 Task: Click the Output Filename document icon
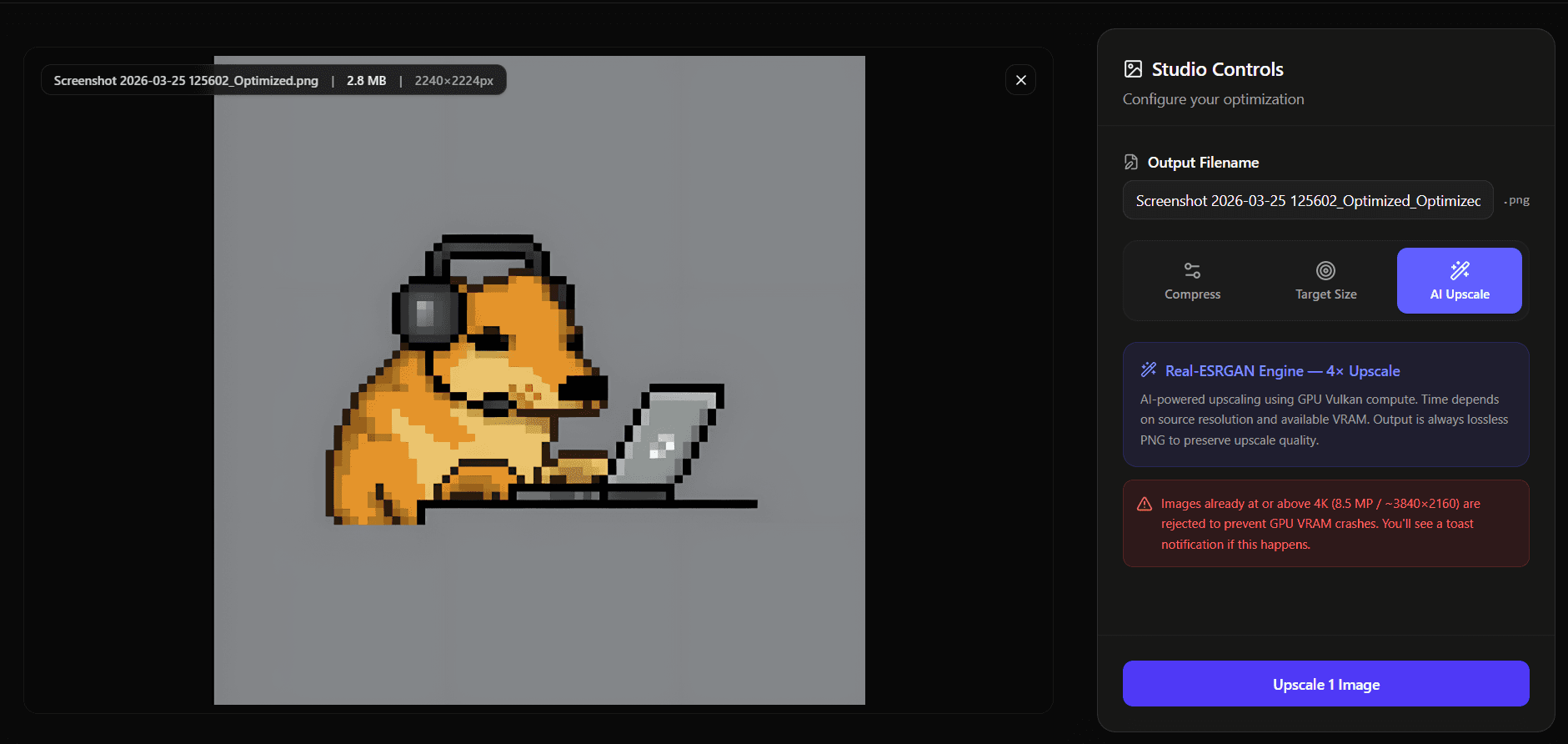pyautogui.click(x=1131, y=162)
